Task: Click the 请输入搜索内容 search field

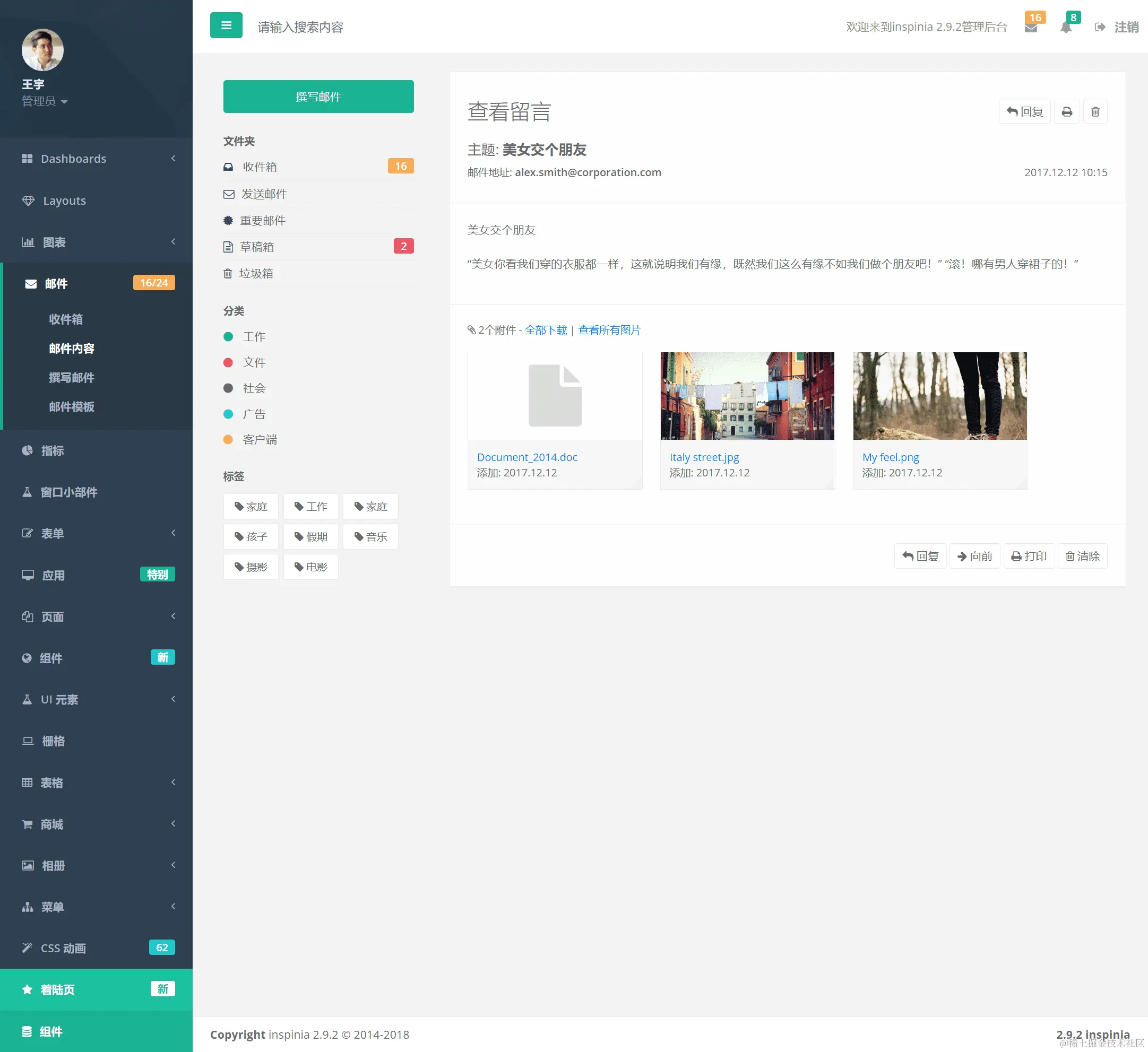Action: point(300,27)
